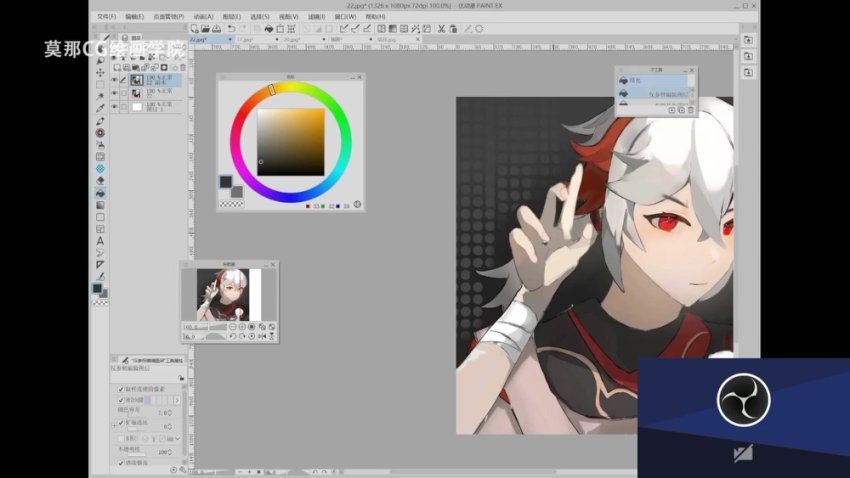Select the top layer thumbnail
The image size is (850, 478).
pyautogui.click(x=137, y=80)
